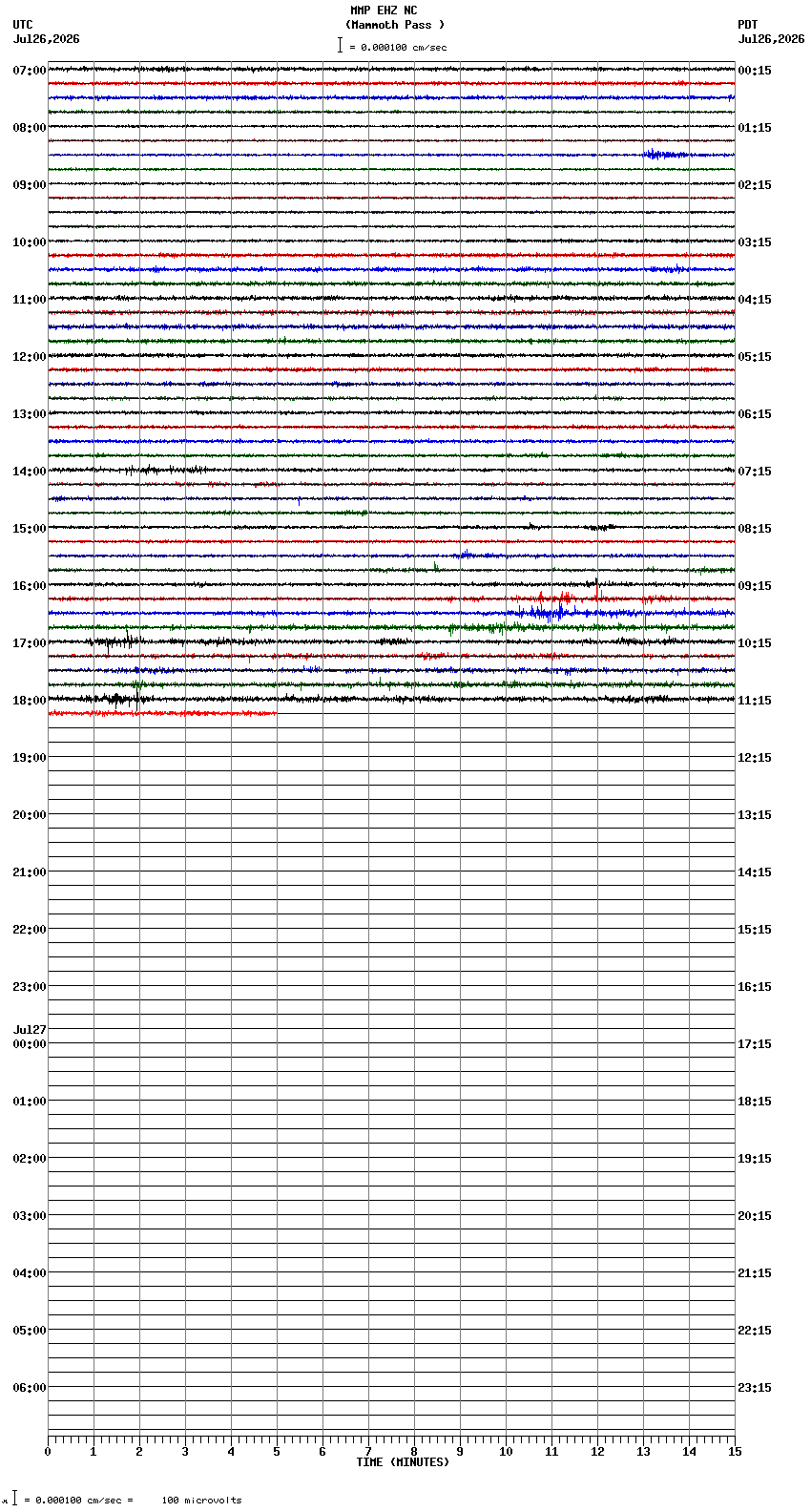Click the 'TIME (MINUTES)' axis title
Viewport: 811px width, 1512px height.
[x=403, y=1462]
